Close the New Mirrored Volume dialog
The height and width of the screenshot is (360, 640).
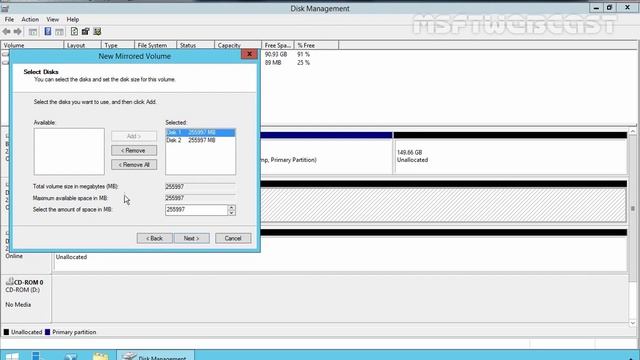click(x=249, y=54)
